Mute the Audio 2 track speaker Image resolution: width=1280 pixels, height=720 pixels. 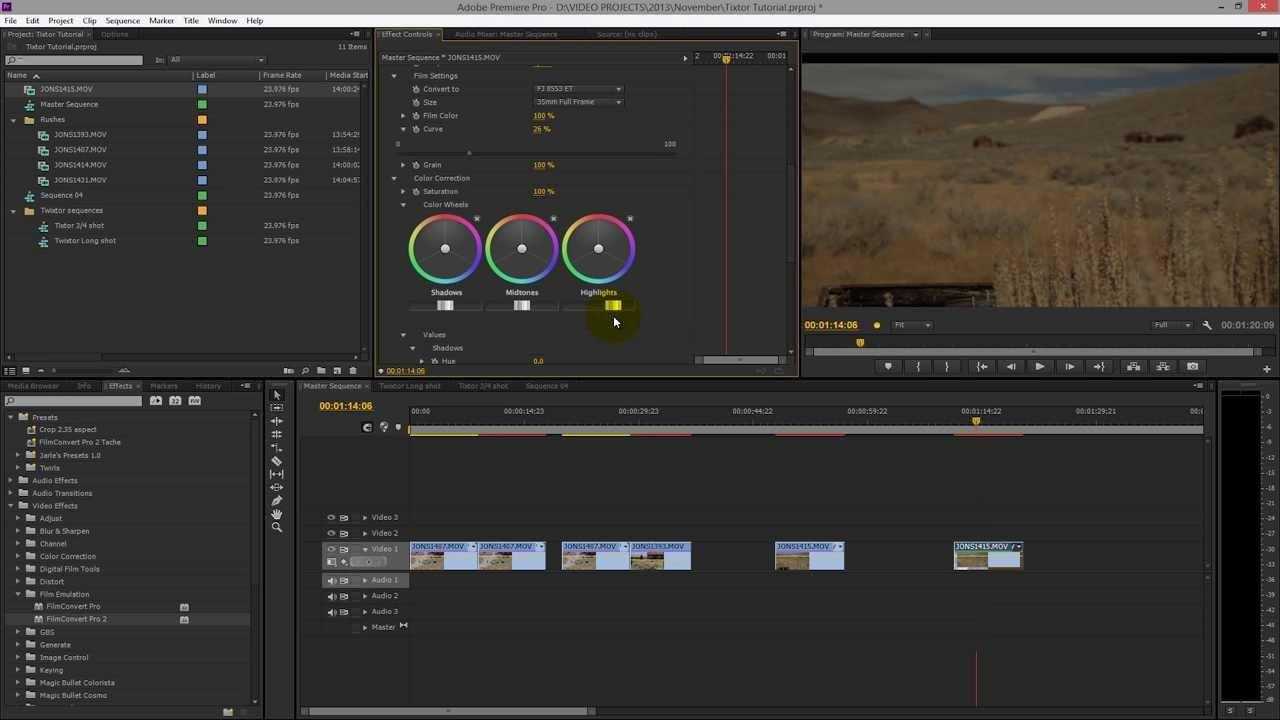(x=331, y=596)
